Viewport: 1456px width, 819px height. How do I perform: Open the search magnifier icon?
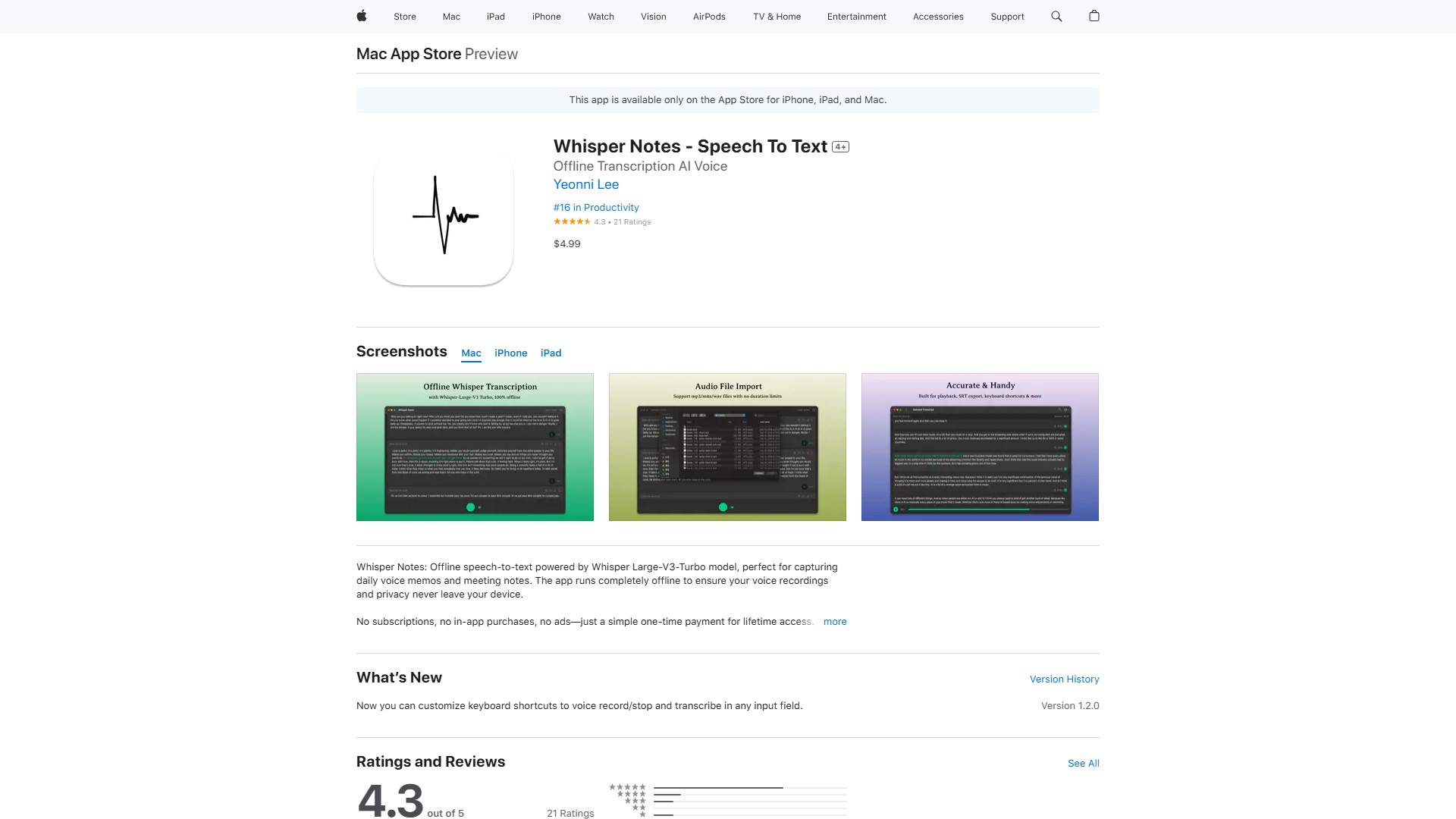point(1056,16)
